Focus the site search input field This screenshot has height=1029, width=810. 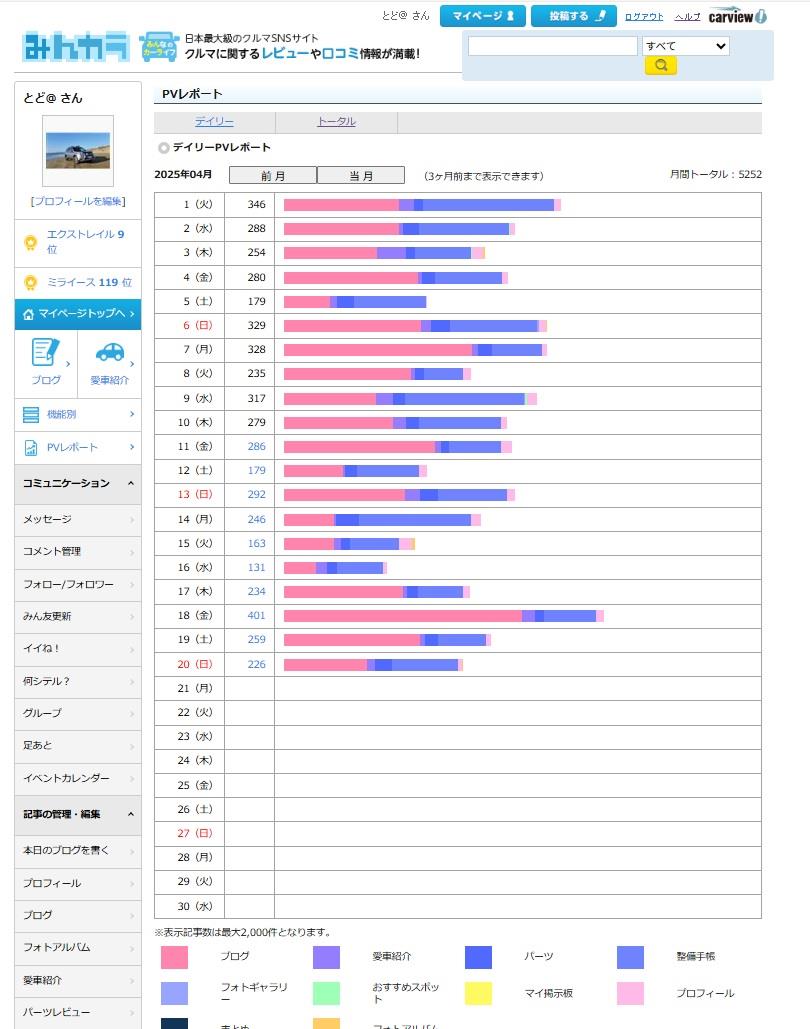coord(553,46)
